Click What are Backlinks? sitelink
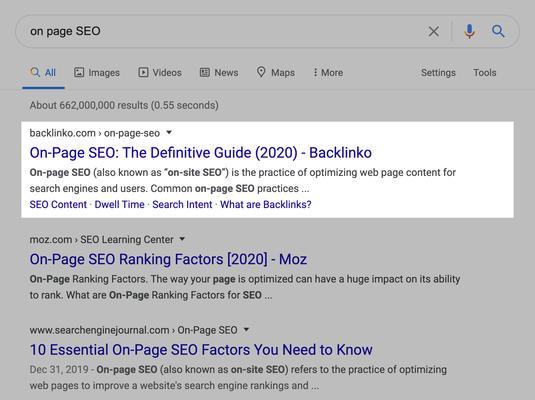The width and height of the screenshot is (535, 400). click(266, 204)
